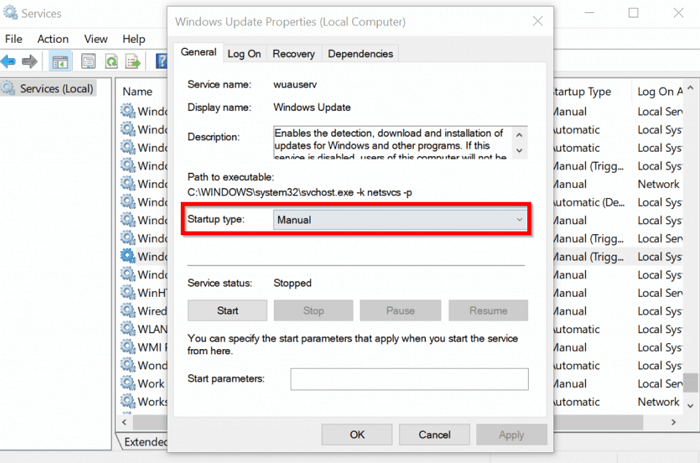
Task: Click the Refresh toolbar icon in Services
Action: pos(111,61)
